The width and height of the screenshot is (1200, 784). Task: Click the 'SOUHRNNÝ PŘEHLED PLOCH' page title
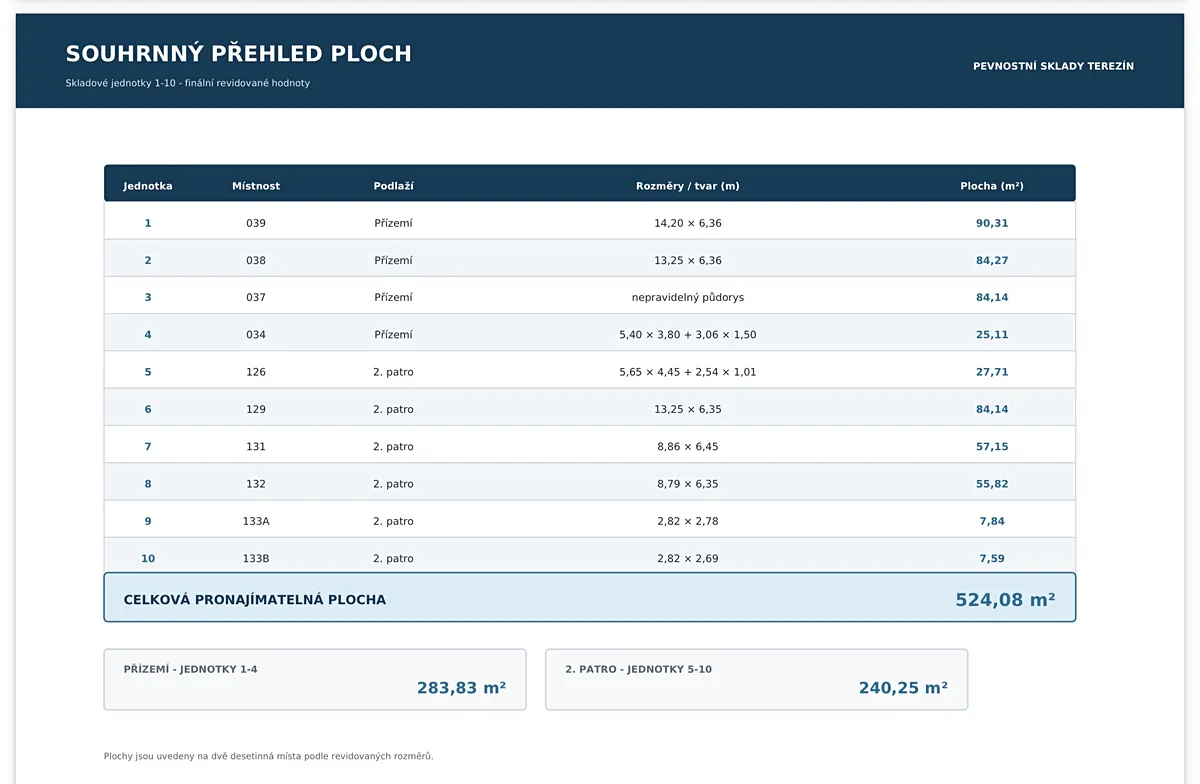[238, 54]
